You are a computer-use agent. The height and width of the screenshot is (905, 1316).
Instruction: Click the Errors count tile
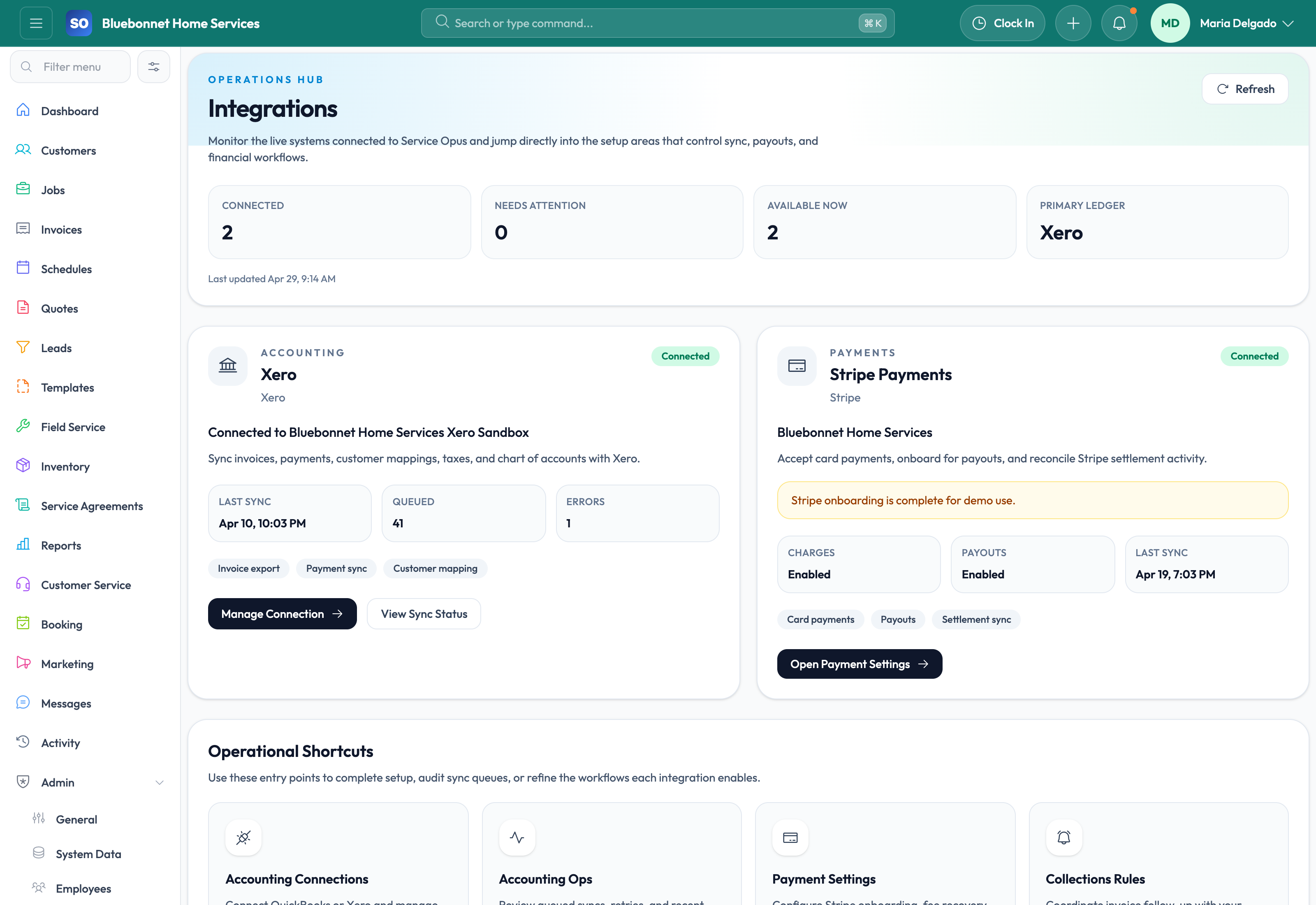pos(637,513)
